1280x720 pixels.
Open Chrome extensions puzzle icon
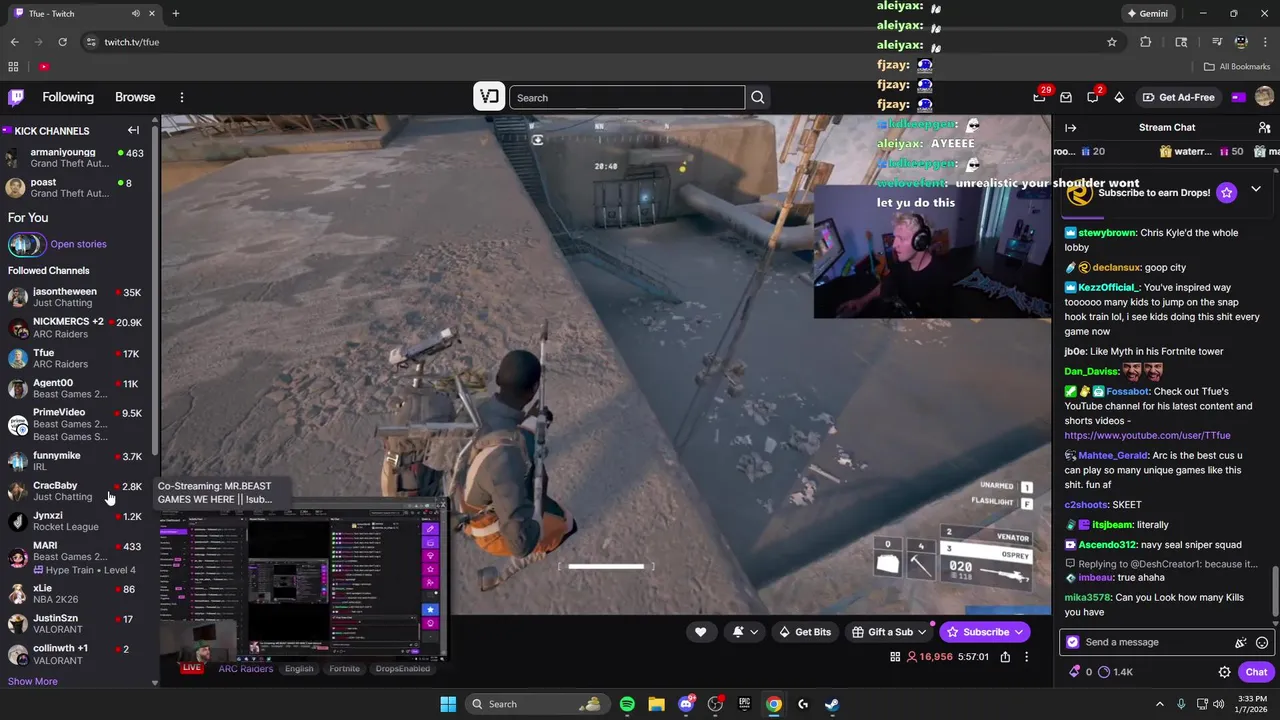pyautogui.click(x=1146, y=42)
